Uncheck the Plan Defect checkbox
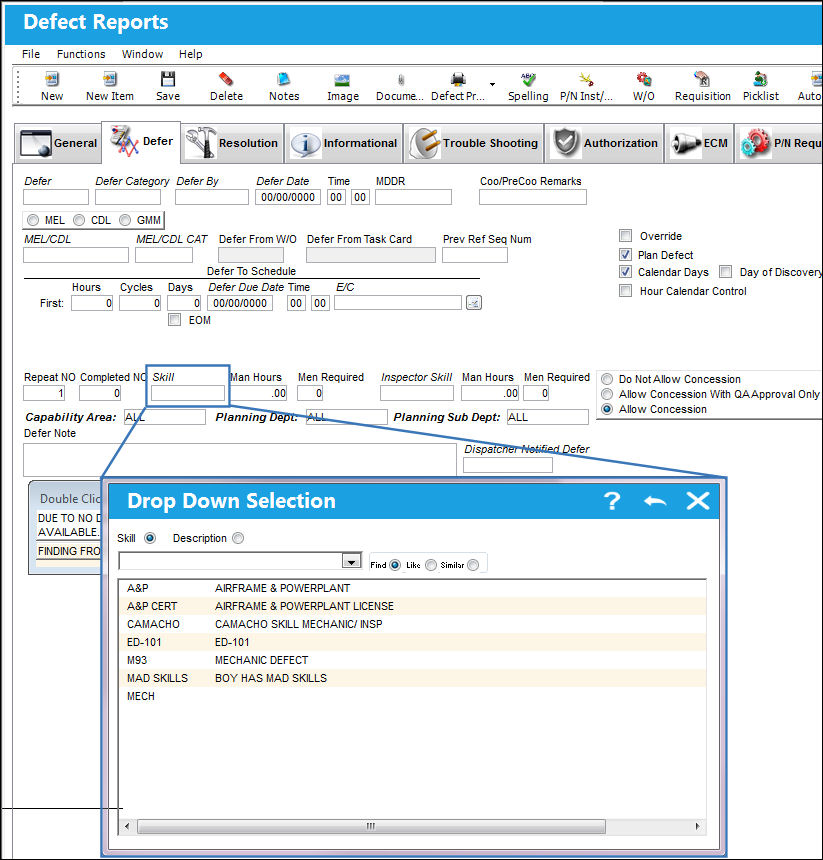The width and height of the screenshot is (823, 860). coord(625,254)
